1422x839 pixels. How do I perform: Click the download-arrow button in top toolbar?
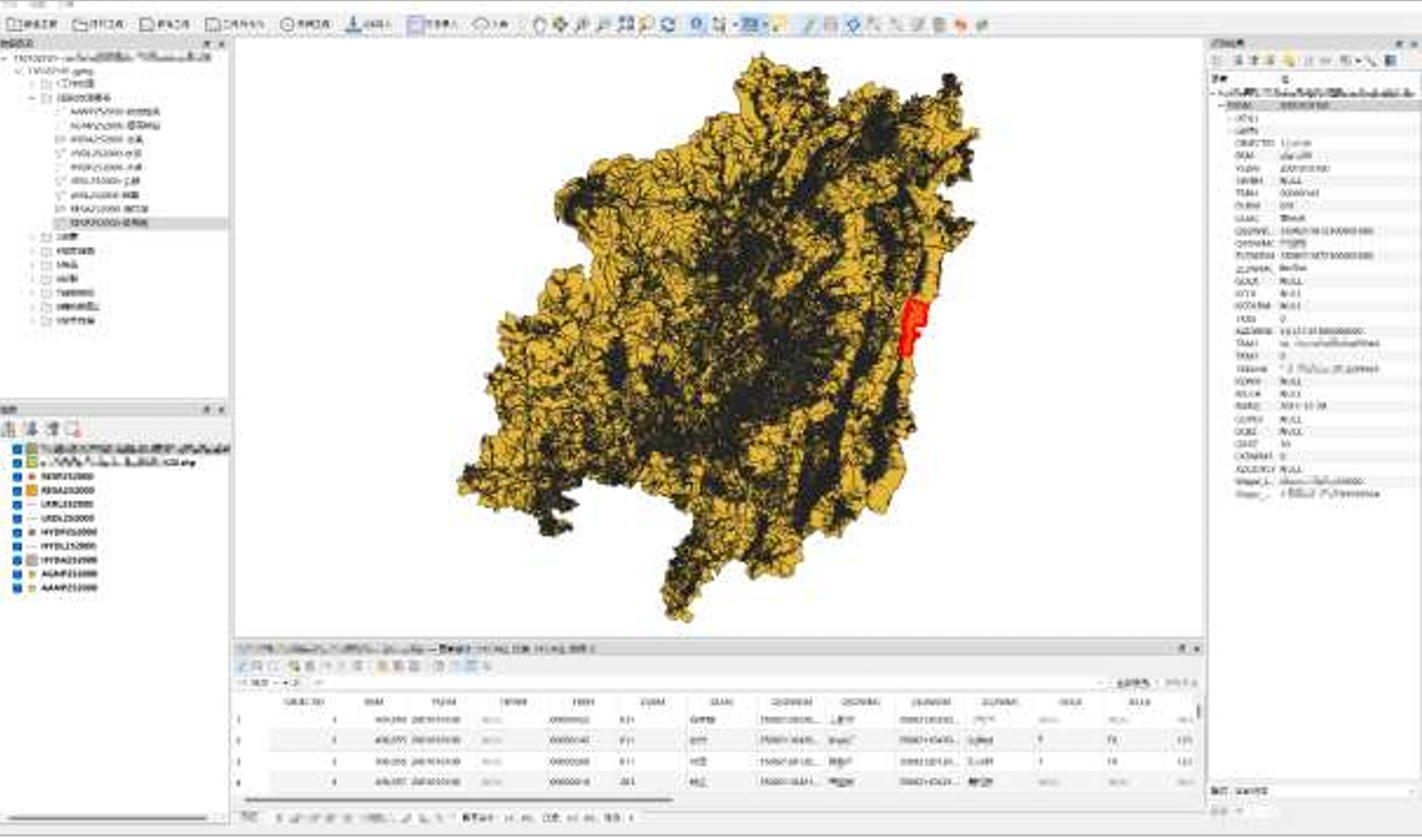[x=368, y=24]
